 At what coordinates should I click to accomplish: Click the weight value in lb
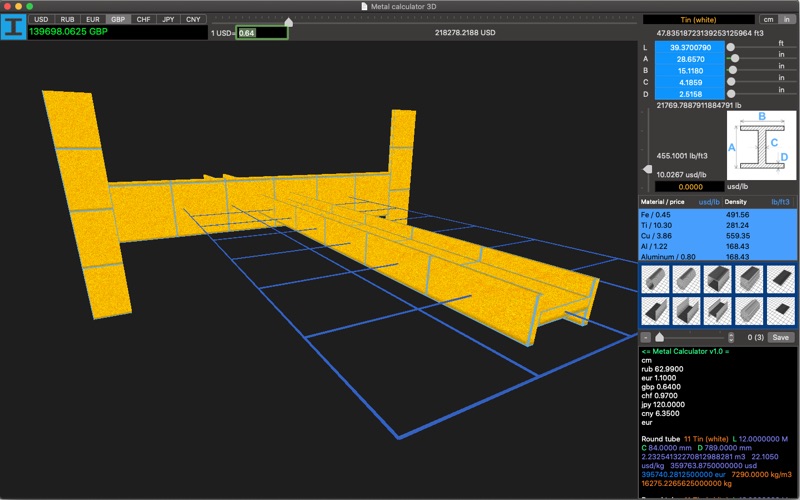coord(698,105)
